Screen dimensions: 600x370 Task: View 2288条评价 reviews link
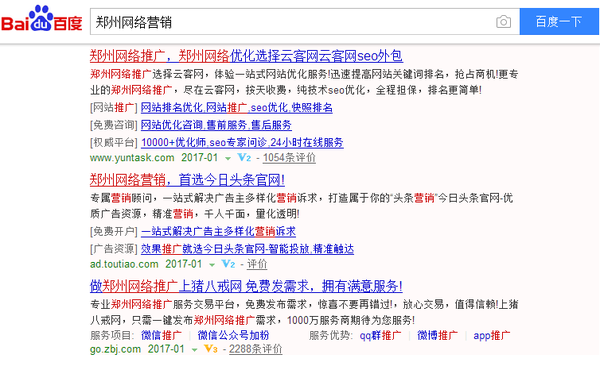(256, 349)
